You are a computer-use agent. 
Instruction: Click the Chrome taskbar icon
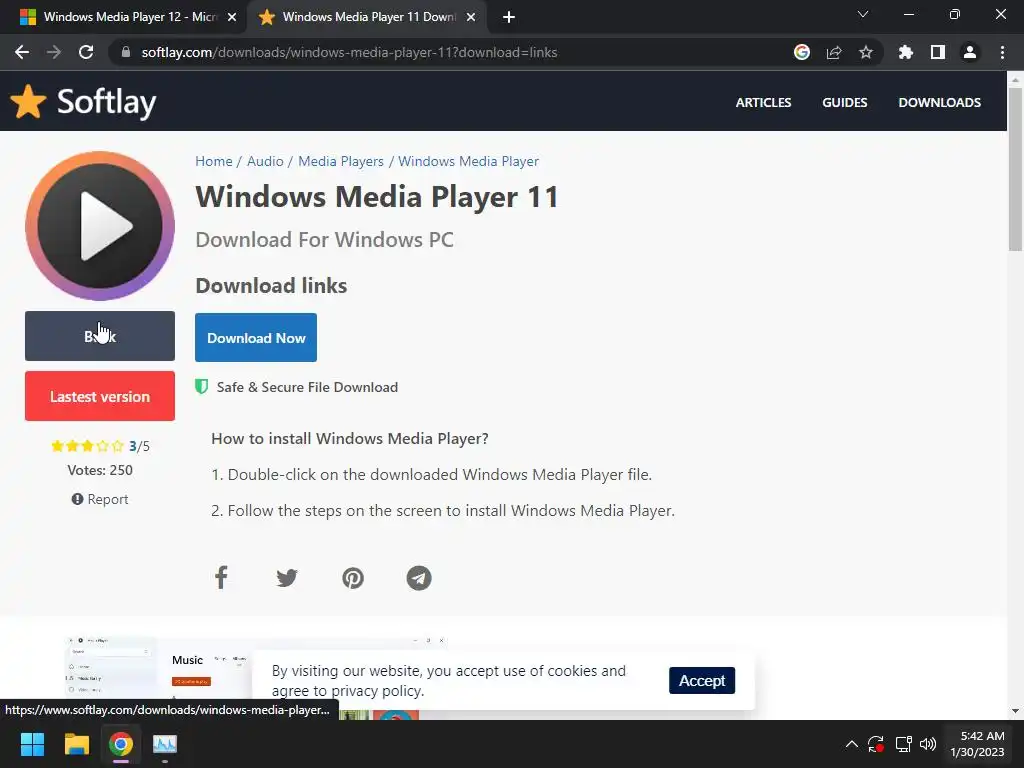121,744
